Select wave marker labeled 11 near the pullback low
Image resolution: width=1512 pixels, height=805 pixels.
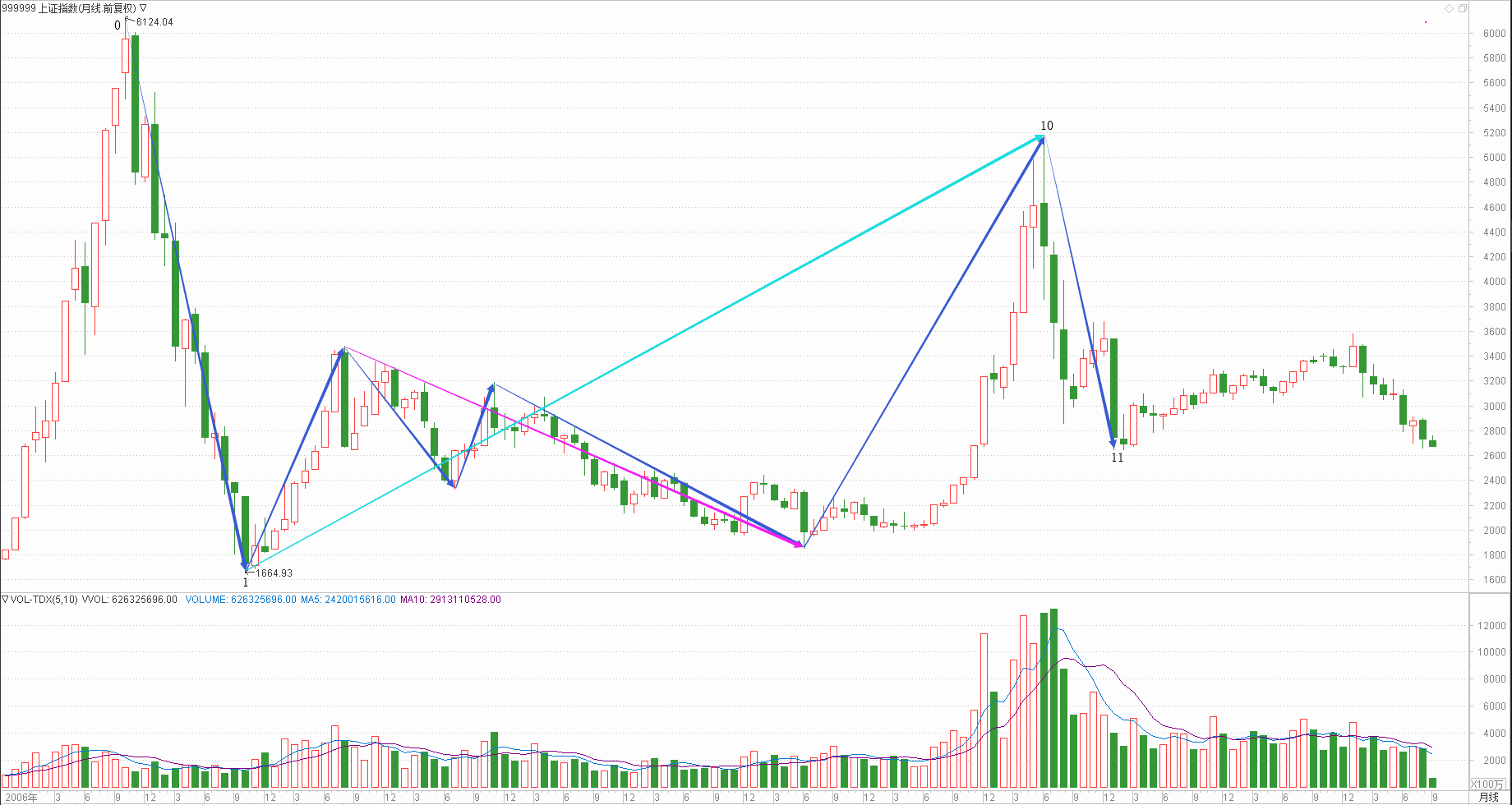pyautogui.click(x=1117, y=458)
